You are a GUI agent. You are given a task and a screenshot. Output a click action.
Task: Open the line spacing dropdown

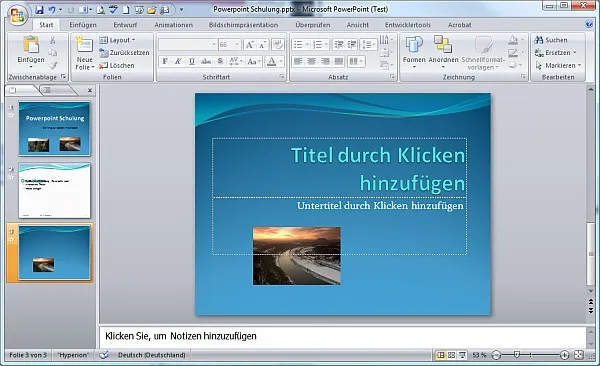coord(368,45)
